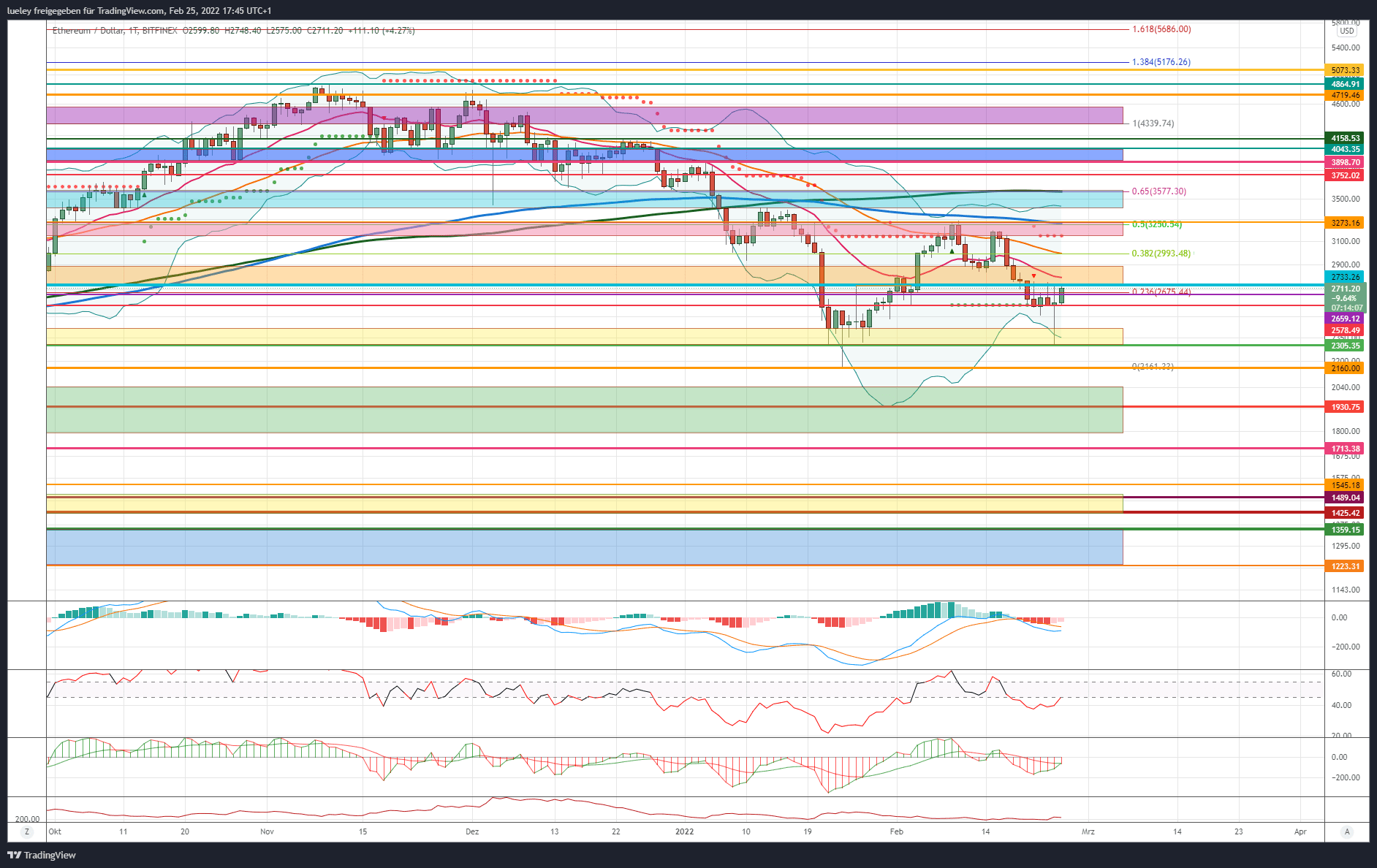The height and width of the screenshot is (868, 1377).
Task: Click the 3500.00 price scale value
Action: pos(1346,199)
